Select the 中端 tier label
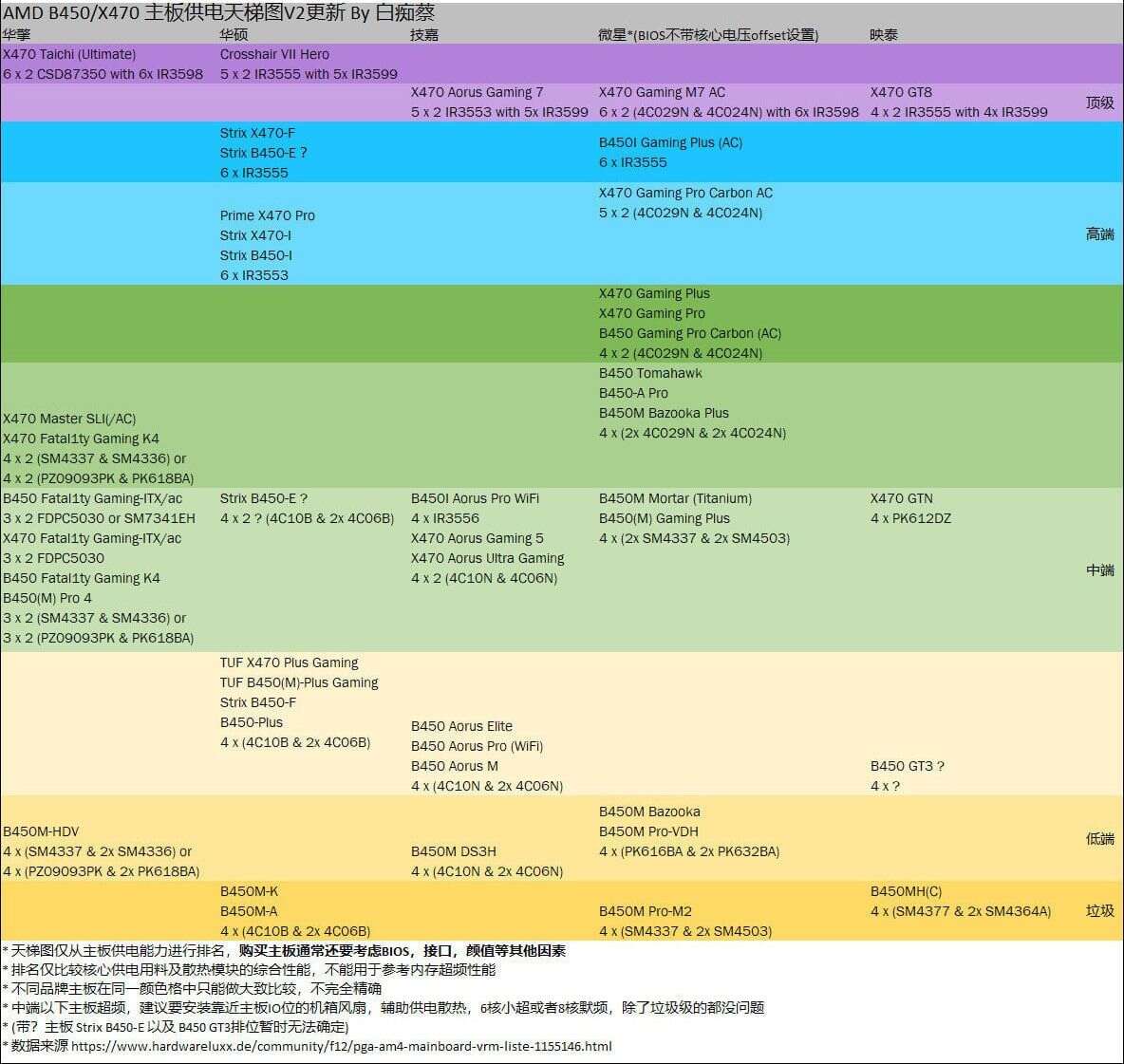Image resolution: width=1124 pixels, height=1064 pixels. point(1099,569)
